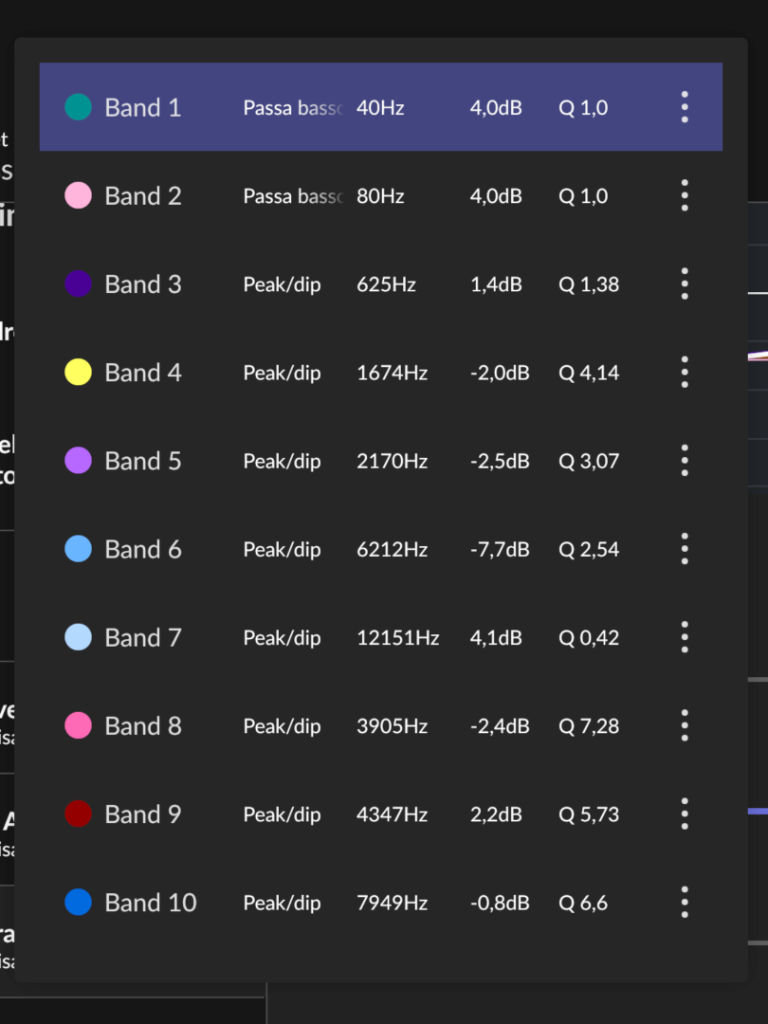Viewport: 768px width, 1024px height.
Task: Edit the Q 0,42 value of Band 7
Action: click(x=588, y=637)
